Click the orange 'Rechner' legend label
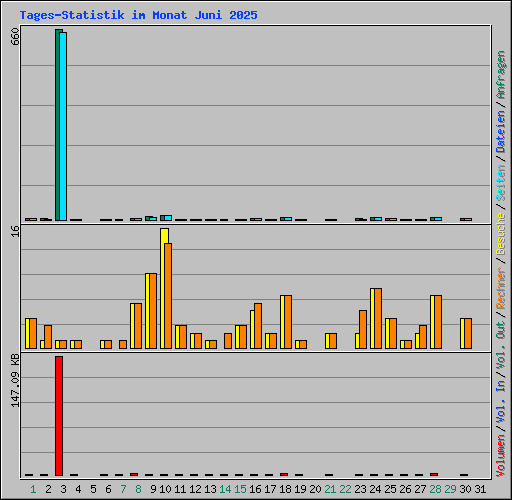 click(501, 288)
